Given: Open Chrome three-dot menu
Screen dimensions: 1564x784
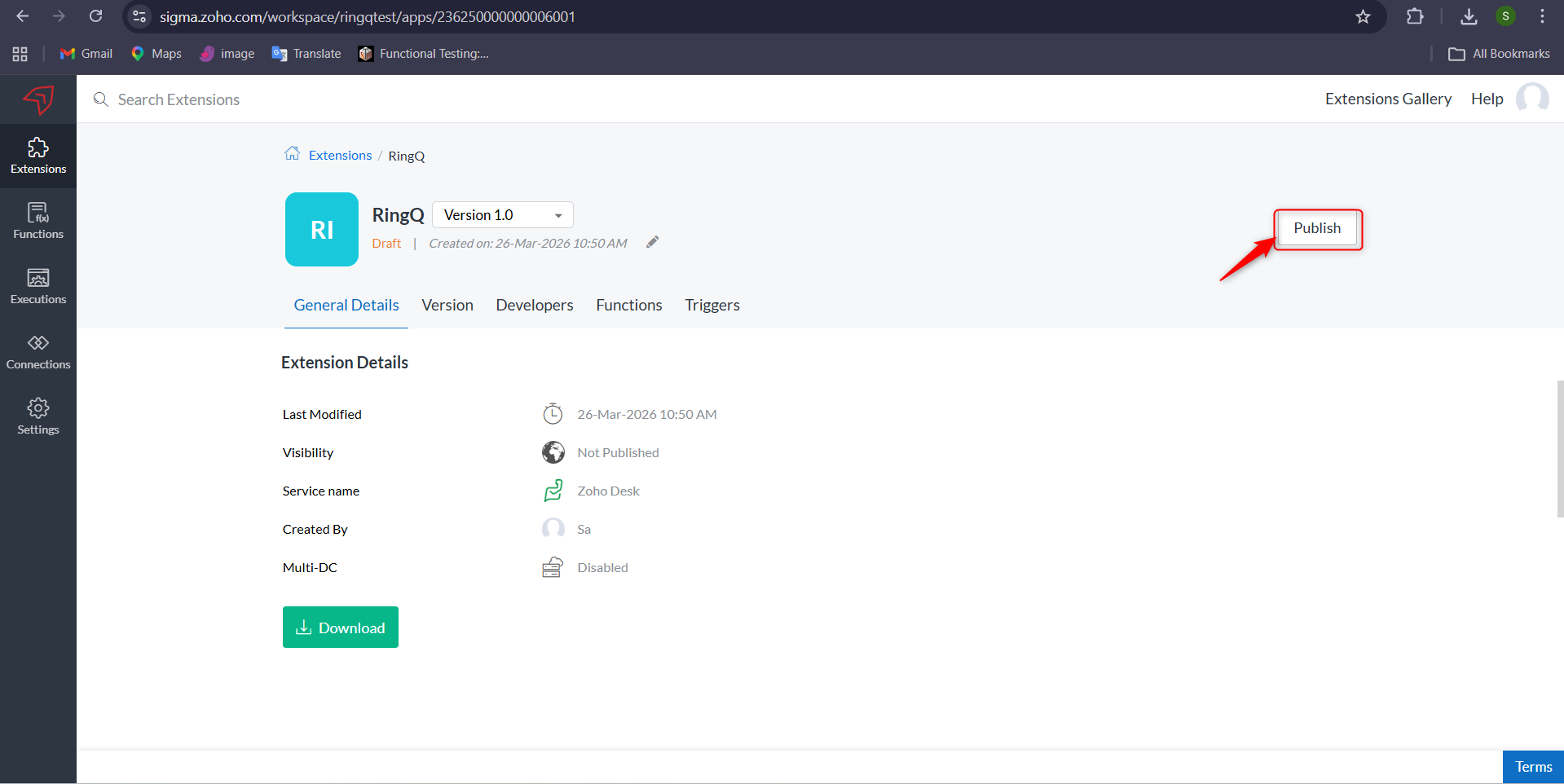Looking at the screenshot, I should pos(1542,16).
